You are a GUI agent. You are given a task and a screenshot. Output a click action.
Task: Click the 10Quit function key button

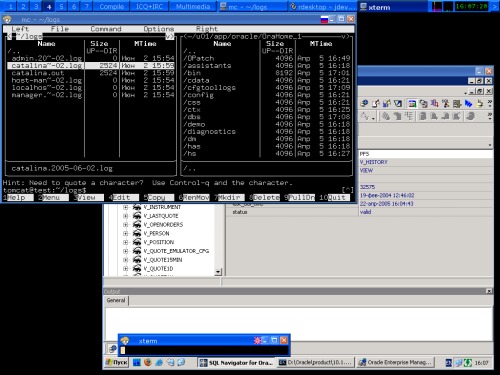tap(335, 198)
